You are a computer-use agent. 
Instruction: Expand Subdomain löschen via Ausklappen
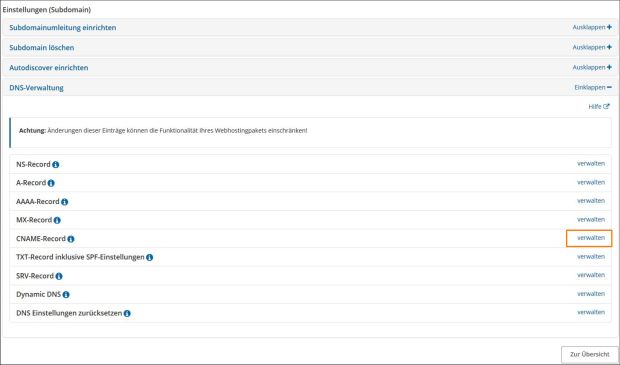[592, 47]
